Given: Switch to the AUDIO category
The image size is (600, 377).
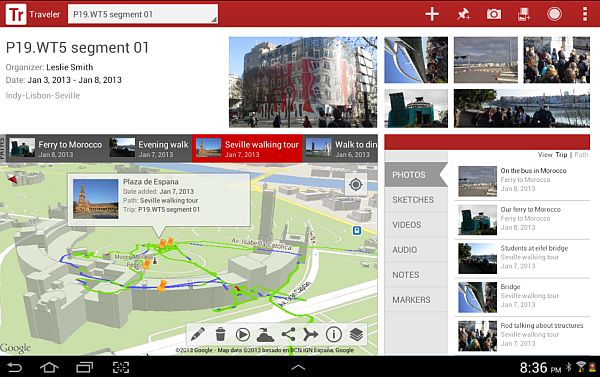Looking at the screenshot, I should [x=416, y=250].
